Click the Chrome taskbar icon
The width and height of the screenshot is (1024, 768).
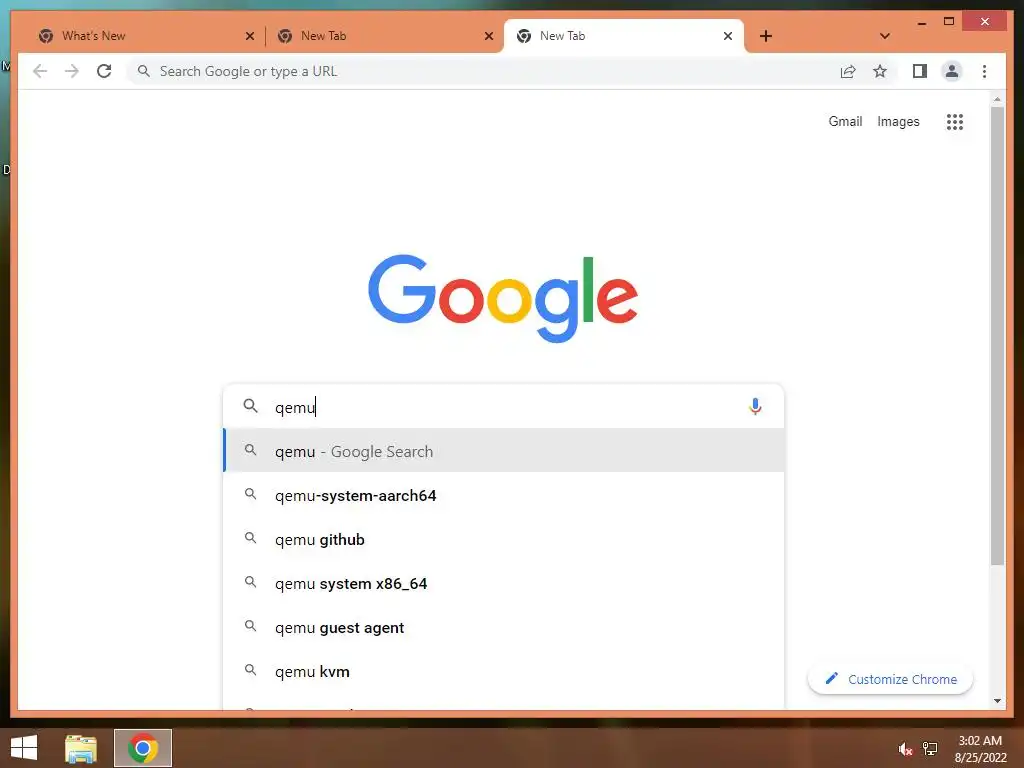pos(143,748)
